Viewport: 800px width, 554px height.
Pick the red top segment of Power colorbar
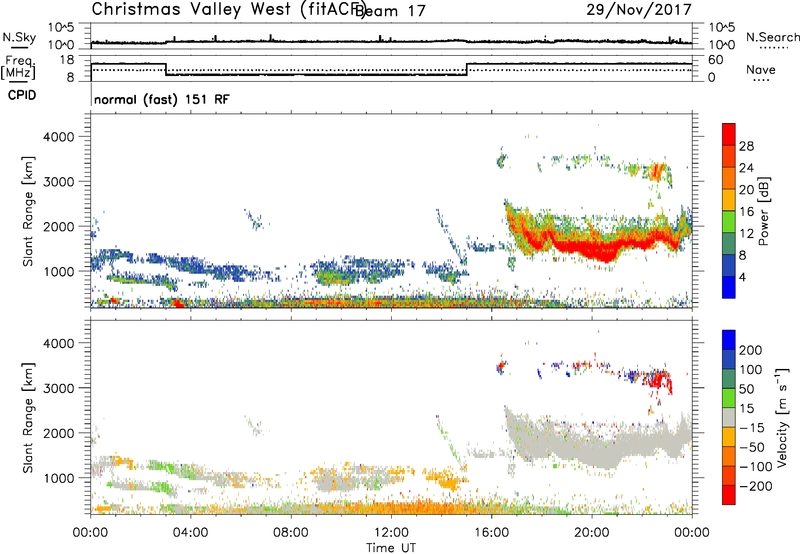pos(729,134)
